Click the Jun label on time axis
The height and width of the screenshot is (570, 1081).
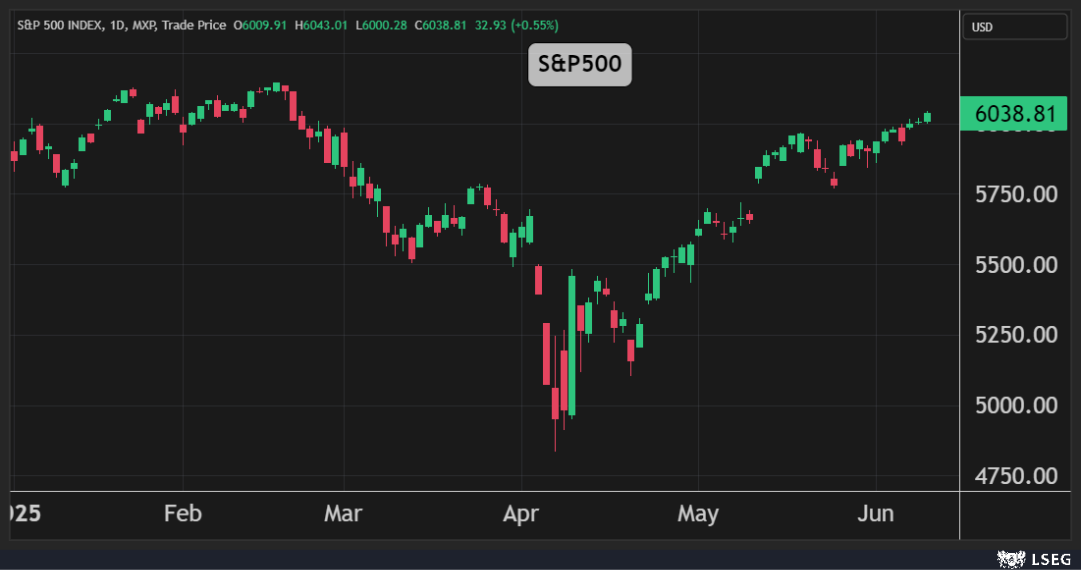click(876, 513)
